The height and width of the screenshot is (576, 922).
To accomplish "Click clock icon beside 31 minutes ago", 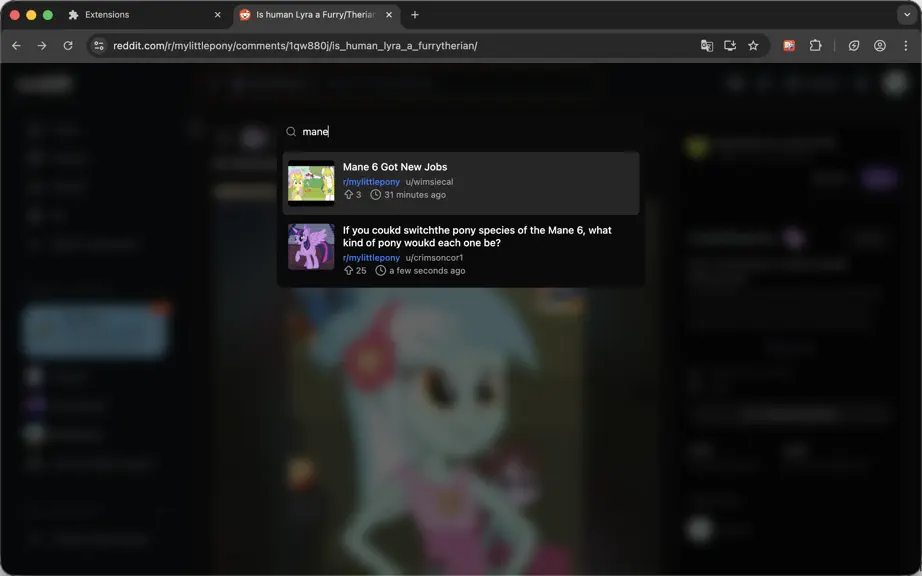I will click(x=375, y=195).
